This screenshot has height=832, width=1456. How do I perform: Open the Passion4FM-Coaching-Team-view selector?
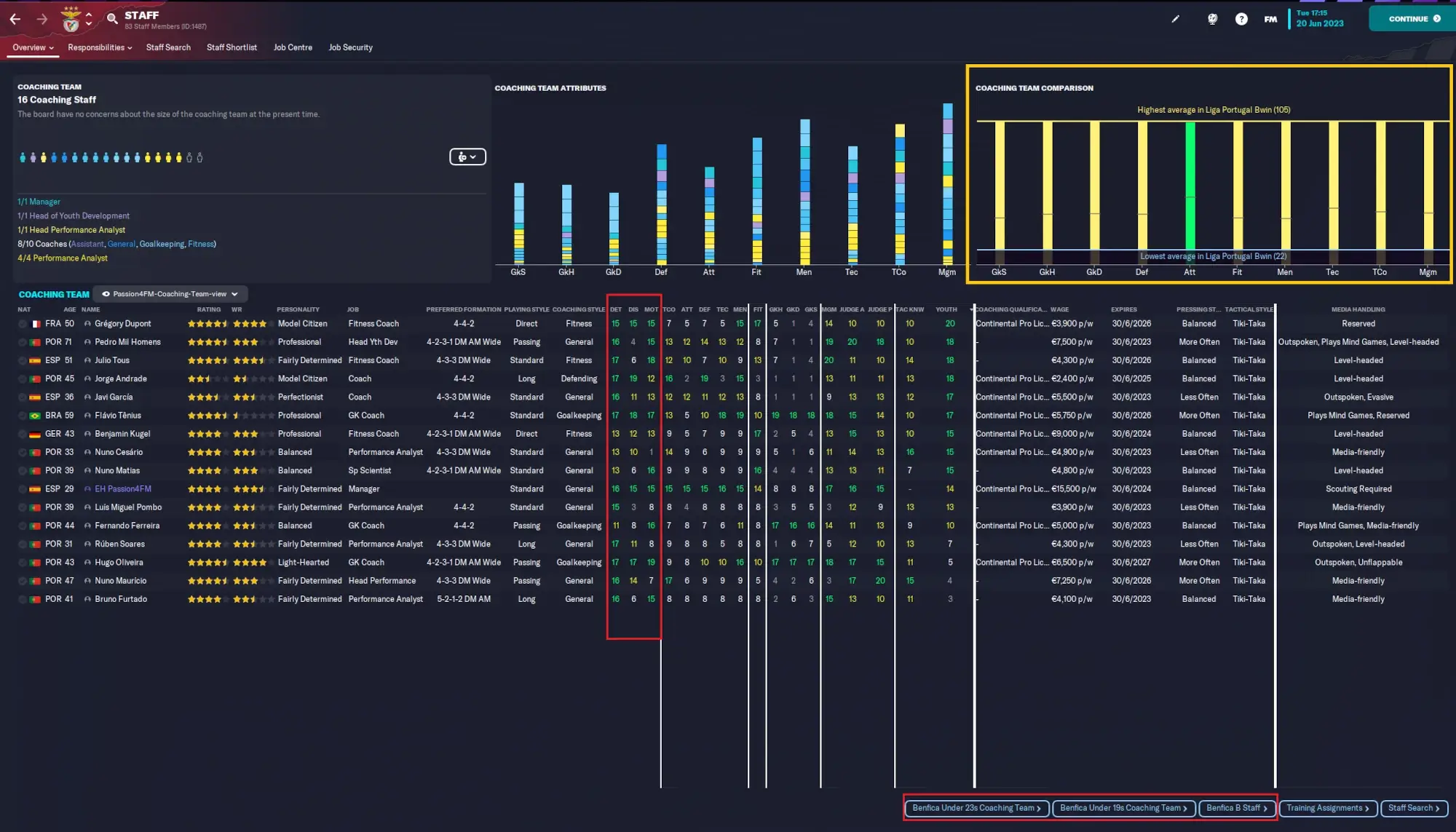tap(170, 294)
